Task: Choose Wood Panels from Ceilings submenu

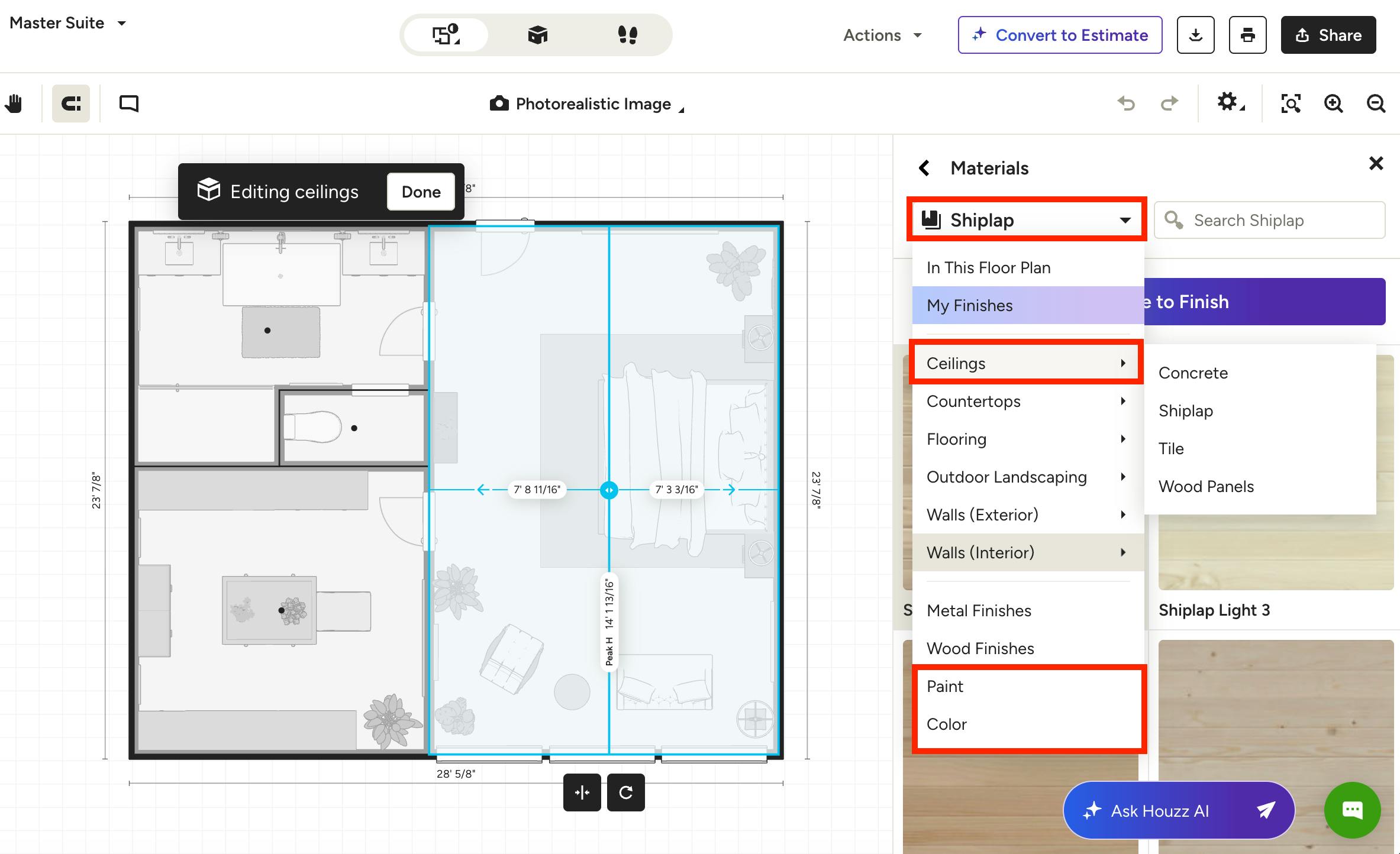Action: (1206, 486)
